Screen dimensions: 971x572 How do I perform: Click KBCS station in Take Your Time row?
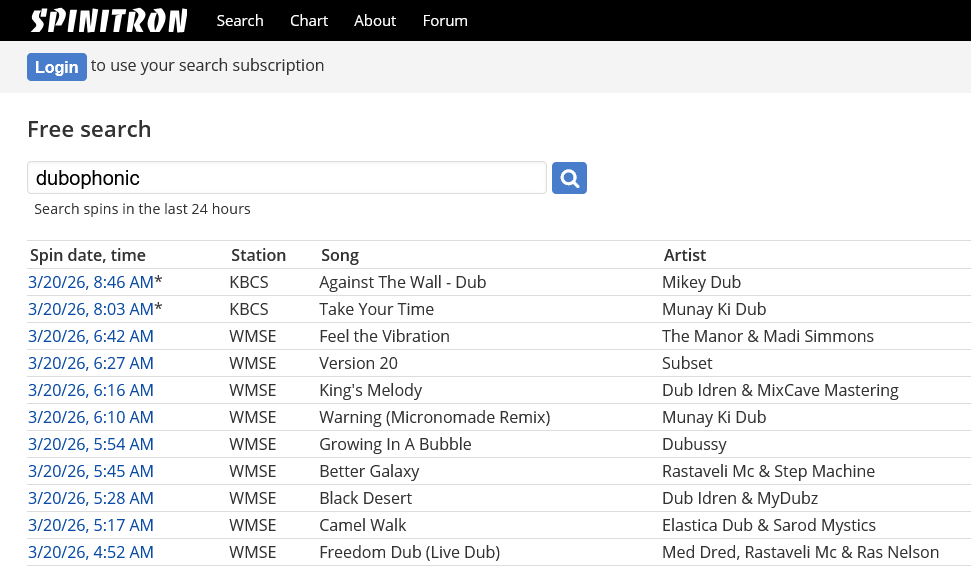coord(249,310)
